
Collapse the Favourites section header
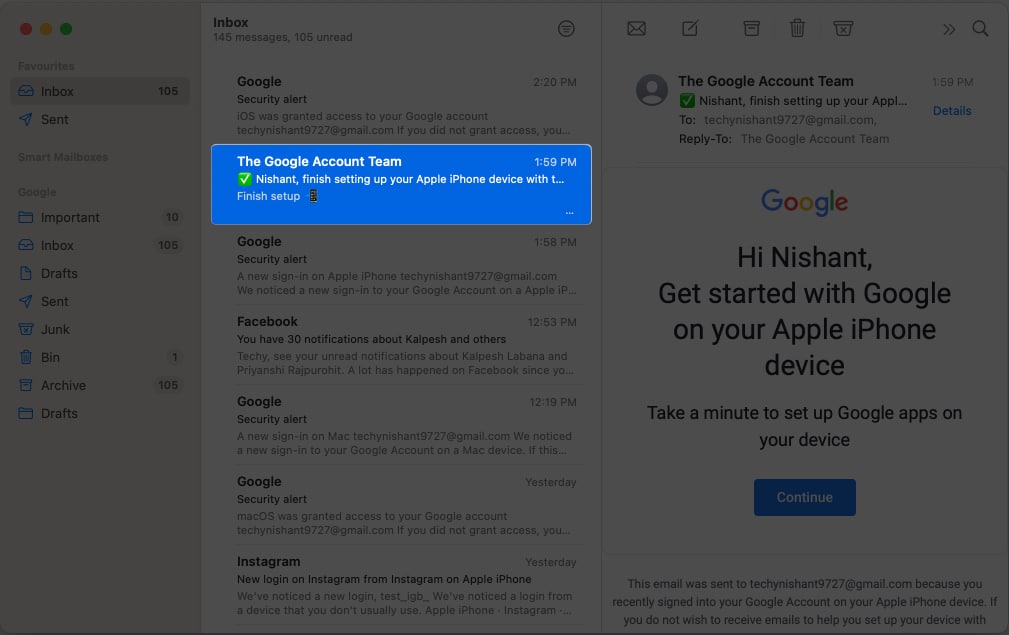tap(46, 66)
